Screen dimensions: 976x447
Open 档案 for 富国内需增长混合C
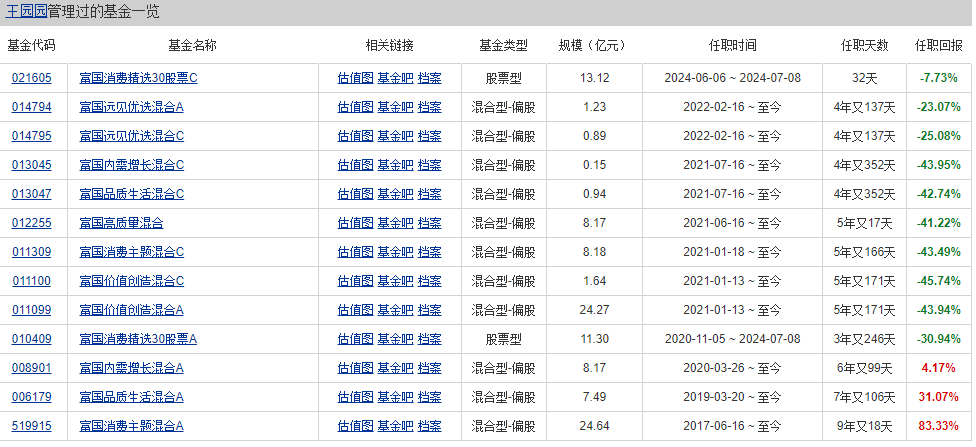coord(429,165)
